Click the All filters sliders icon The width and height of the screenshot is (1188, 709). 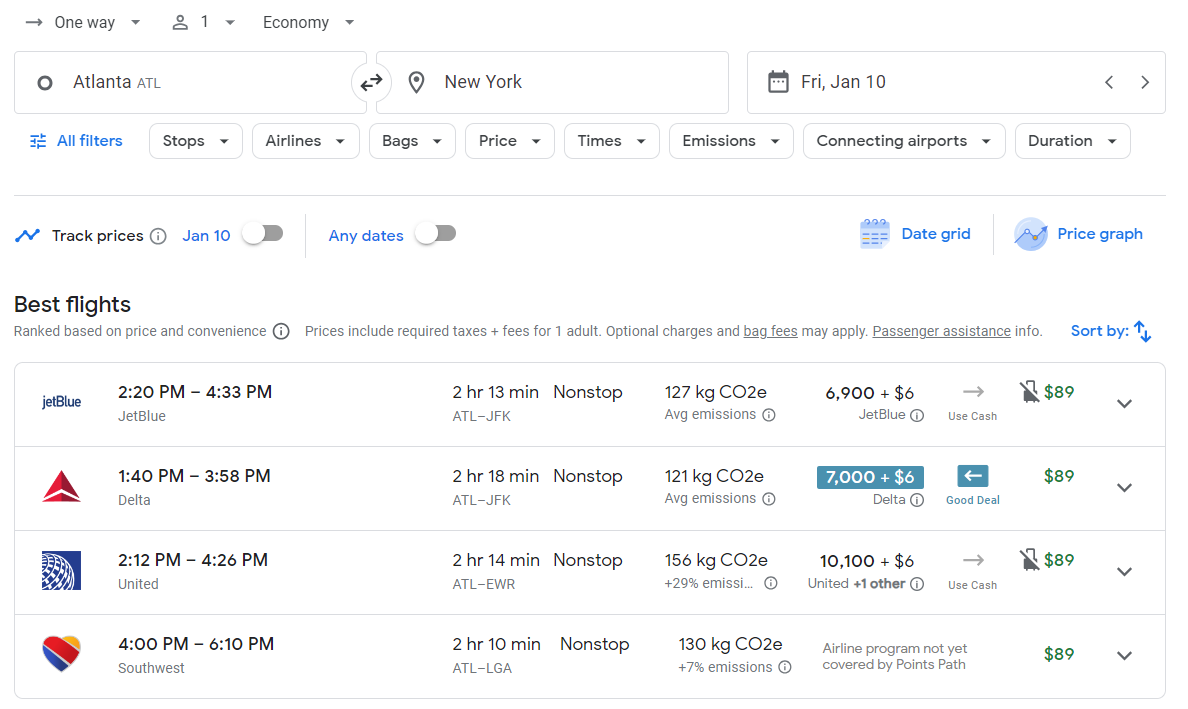point(37,141)
